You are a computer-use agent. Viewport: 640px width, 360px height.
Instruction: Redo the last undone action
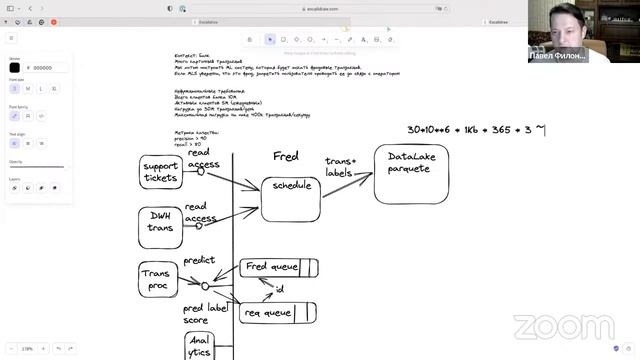(71, 349)
